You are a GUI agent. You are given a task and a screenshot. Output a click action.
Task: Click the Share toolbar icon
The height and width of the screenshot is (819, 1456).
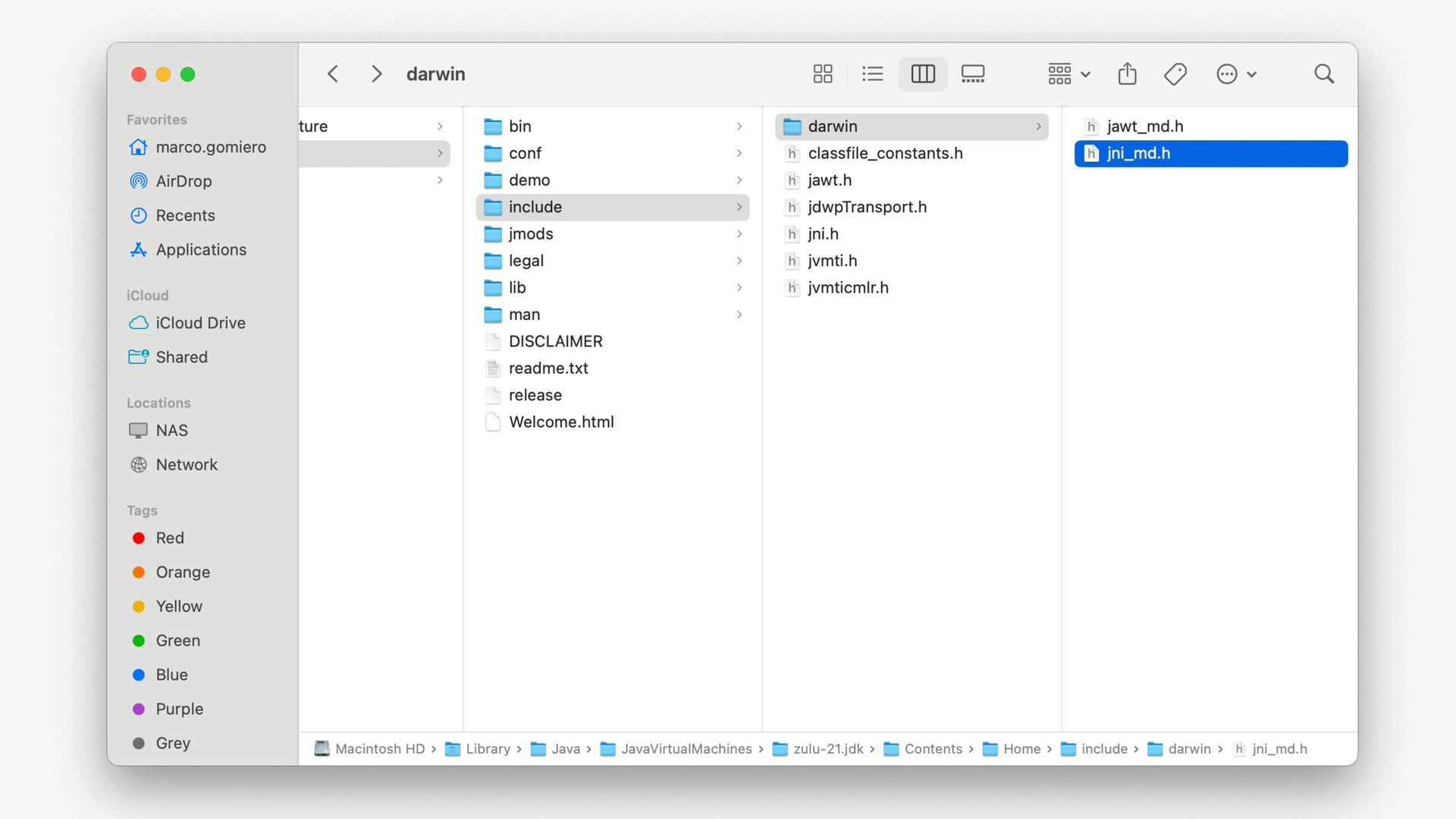(1127, 74)
